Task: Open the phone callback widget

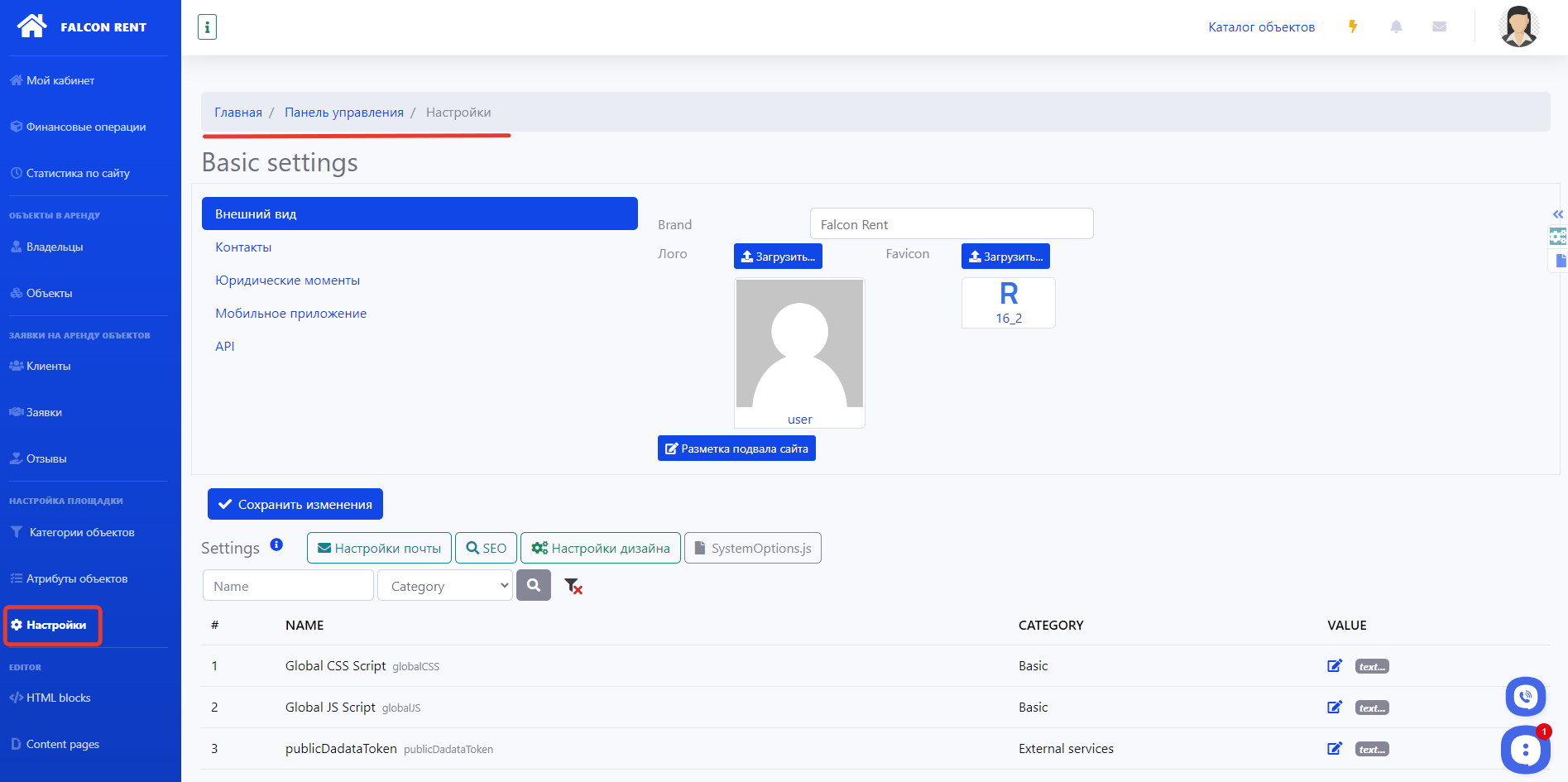Action: pyautogui.click(x=1525, y=697)
